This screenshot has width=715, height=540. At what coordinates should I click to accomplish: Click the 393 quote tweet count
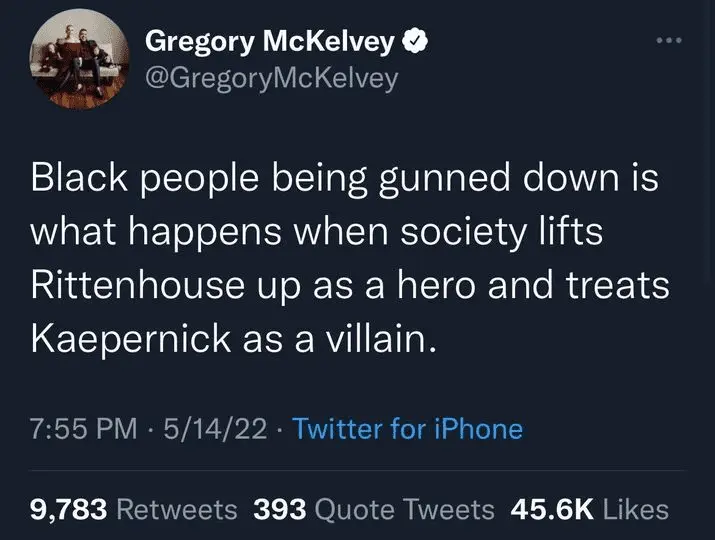point(279,509)
